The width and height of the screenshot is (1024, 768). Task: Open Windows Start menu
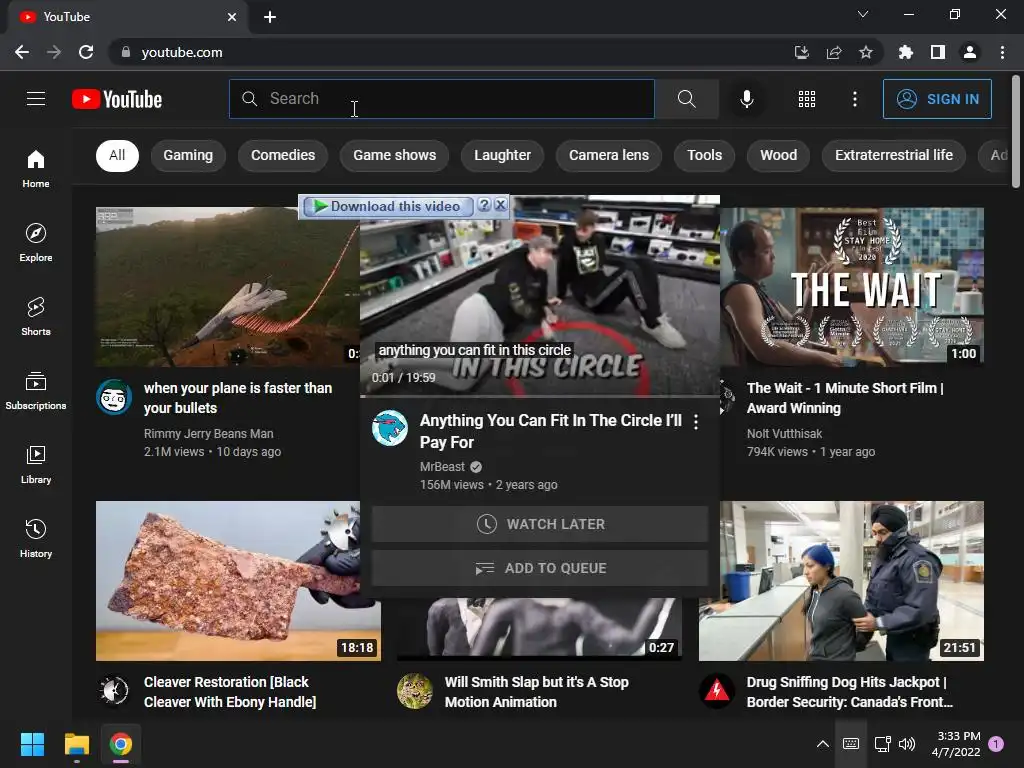click(32, 744)
